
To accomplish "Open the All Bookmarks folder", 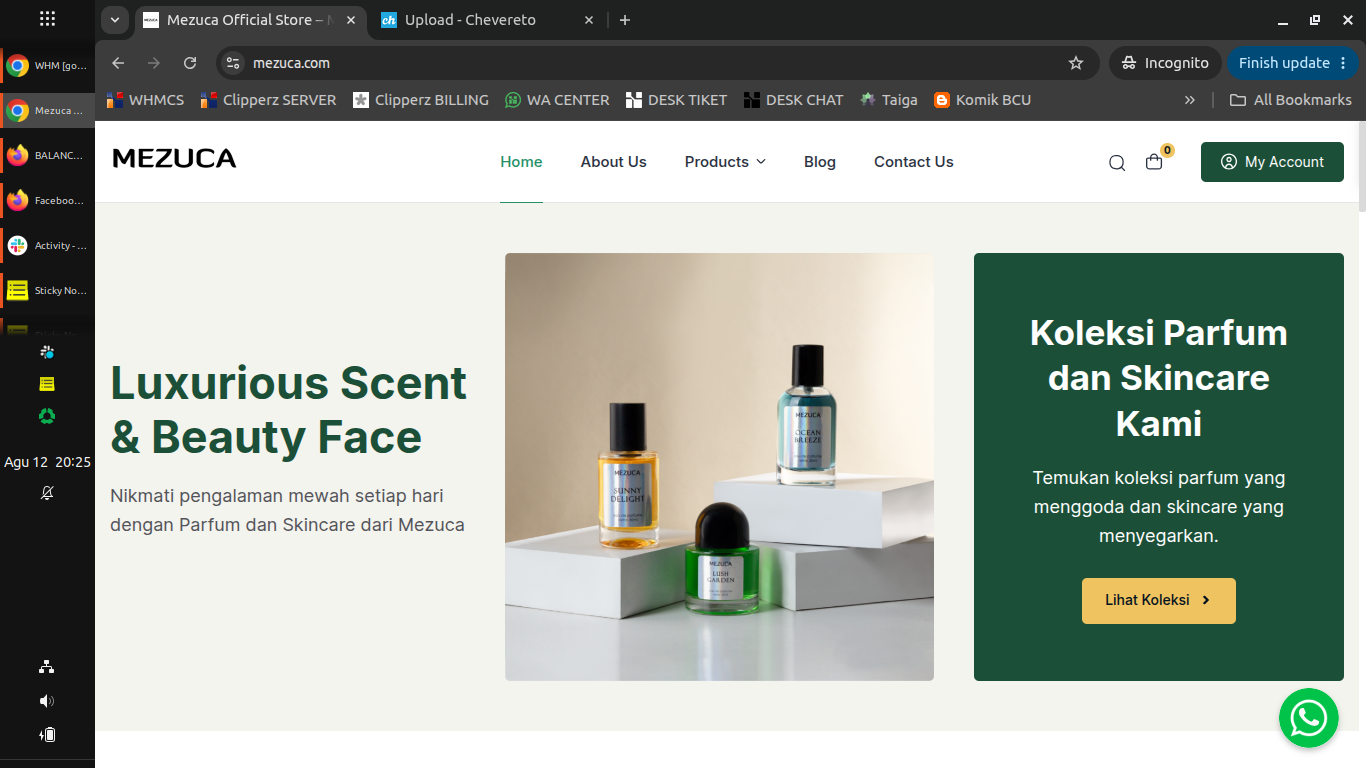I will [x=1290, y=100].
